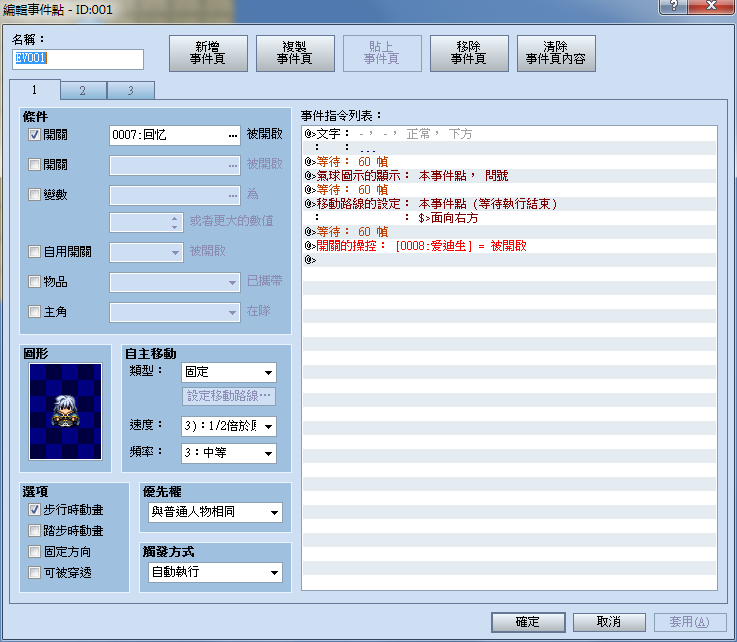Cancel the dialog with 取消
737x642 pixels.
tap(609, 622)
